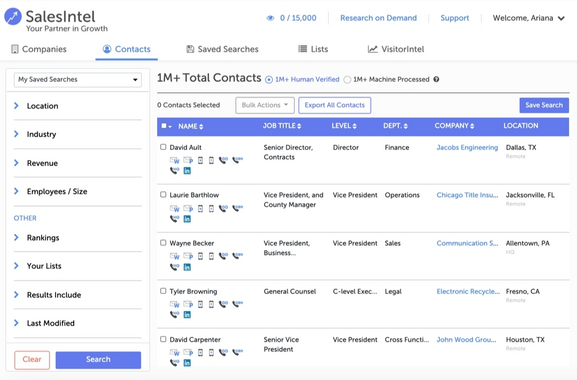
Task: Open the My Saved Searches dropdown
Action: coord(78,79)
